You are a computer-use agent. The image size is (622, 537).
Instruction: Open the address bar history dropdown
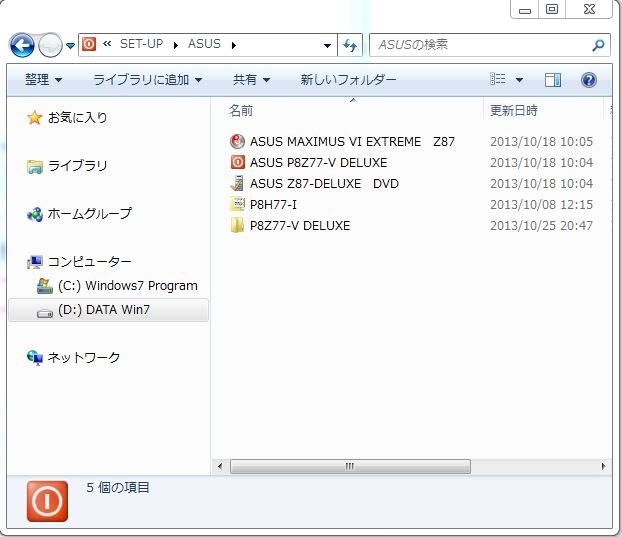pyautogui.click(x=327, y=45)
